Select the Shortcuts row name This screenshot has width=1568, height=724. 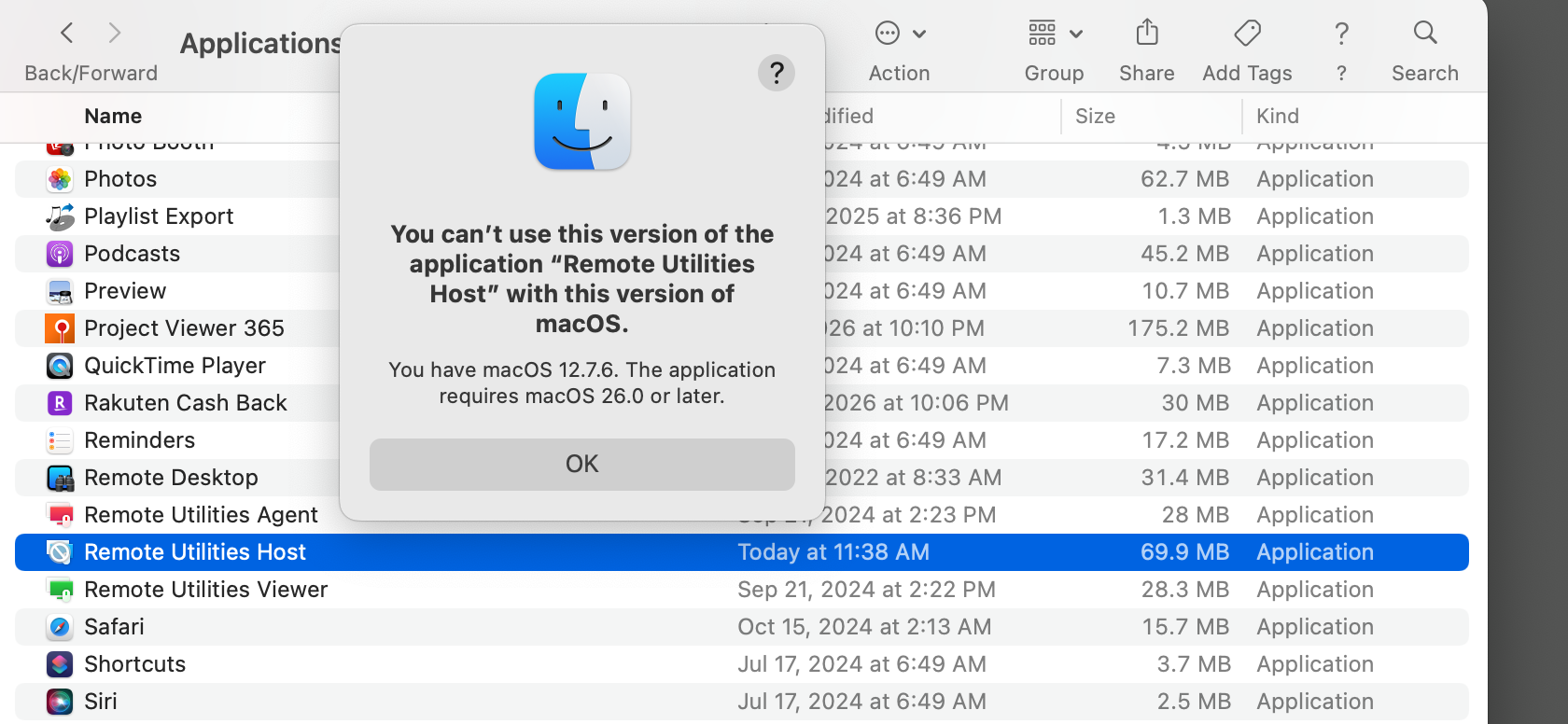tap(134, 664)
